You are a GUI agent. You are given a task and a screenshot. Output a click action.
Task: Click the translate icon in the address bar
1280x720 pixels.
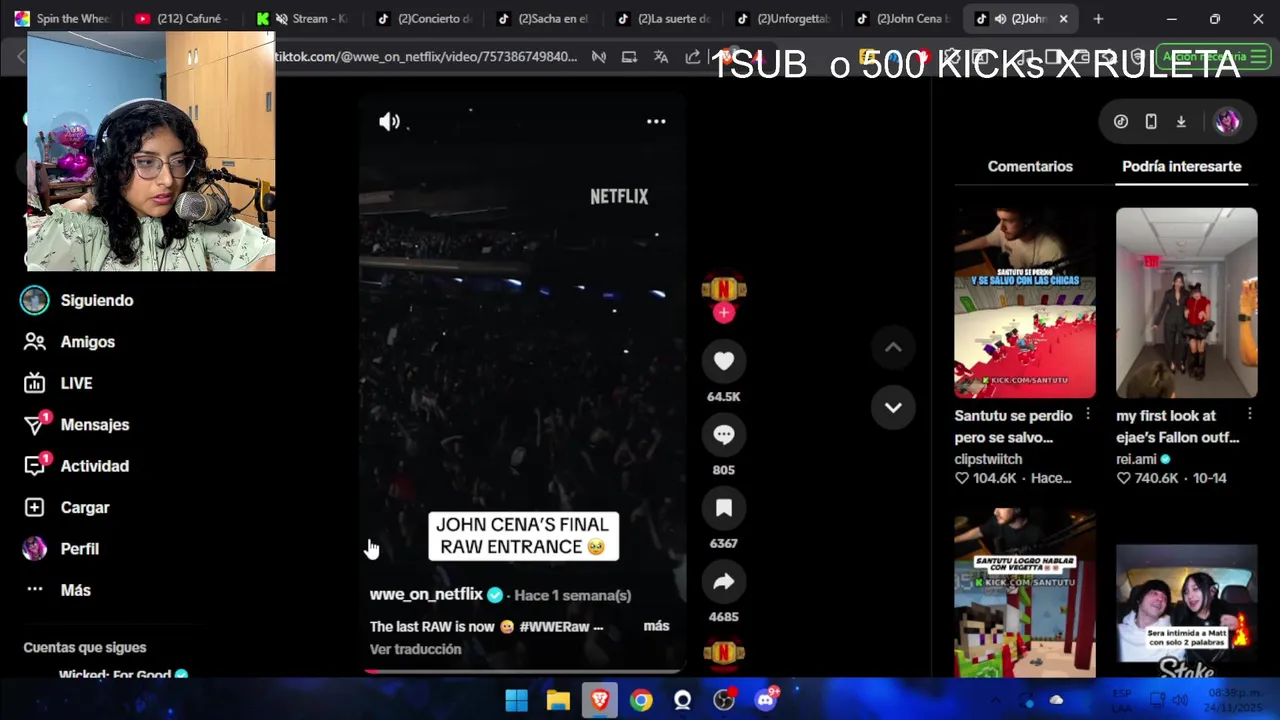[661, 57]
